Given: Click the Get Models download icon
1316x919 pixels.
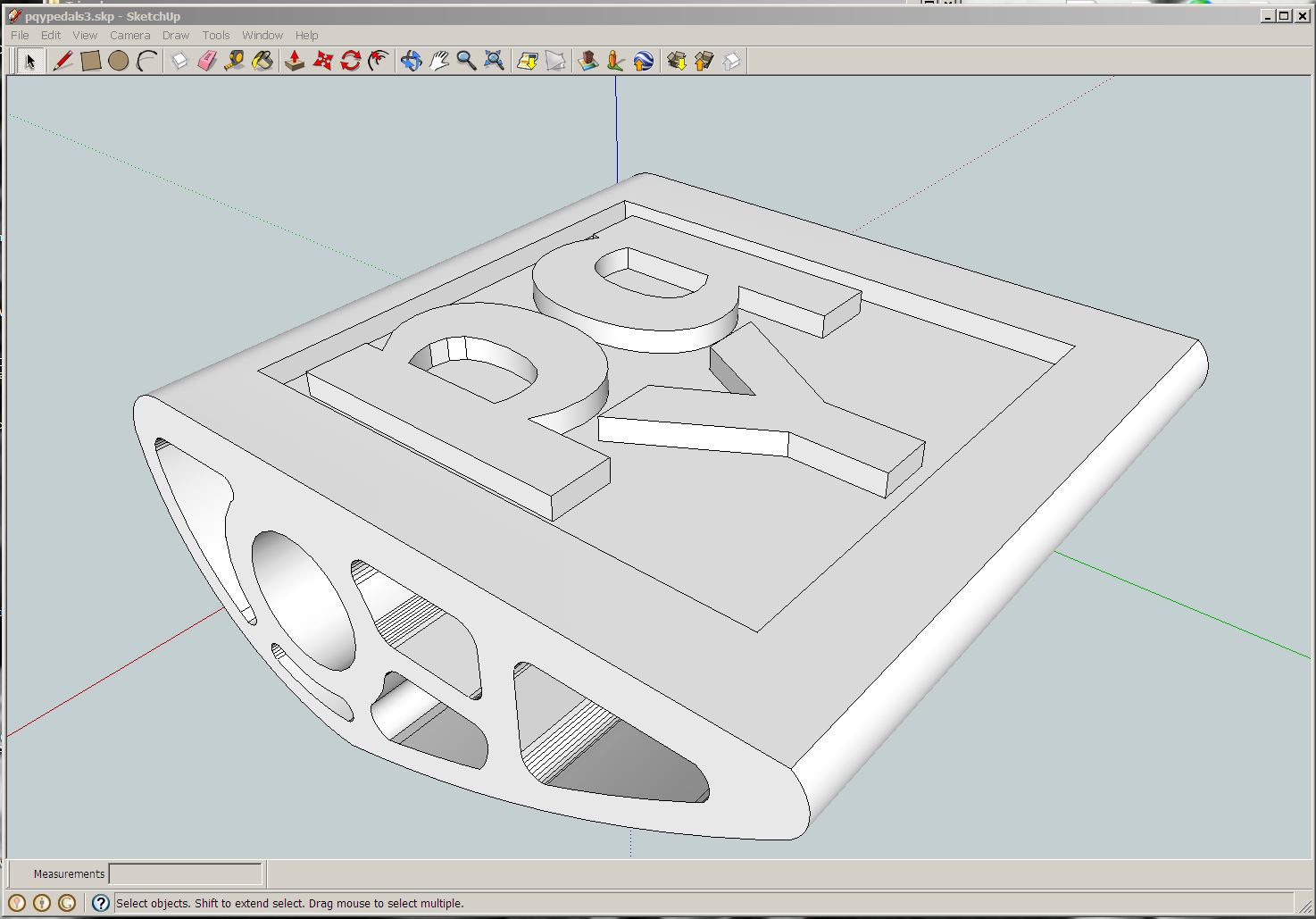Looking at the screenshot, I should (677, 61).
